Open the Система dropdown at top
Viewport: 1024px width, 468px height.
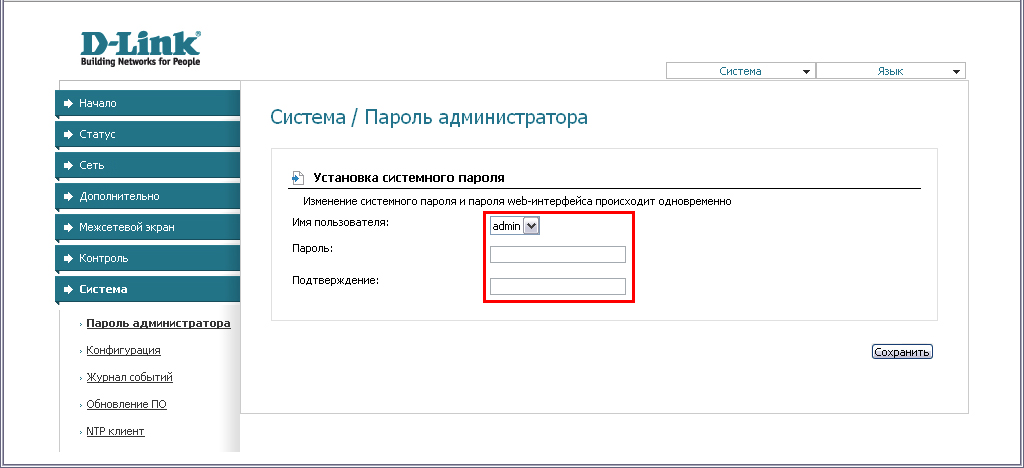[x=741, y=71]
